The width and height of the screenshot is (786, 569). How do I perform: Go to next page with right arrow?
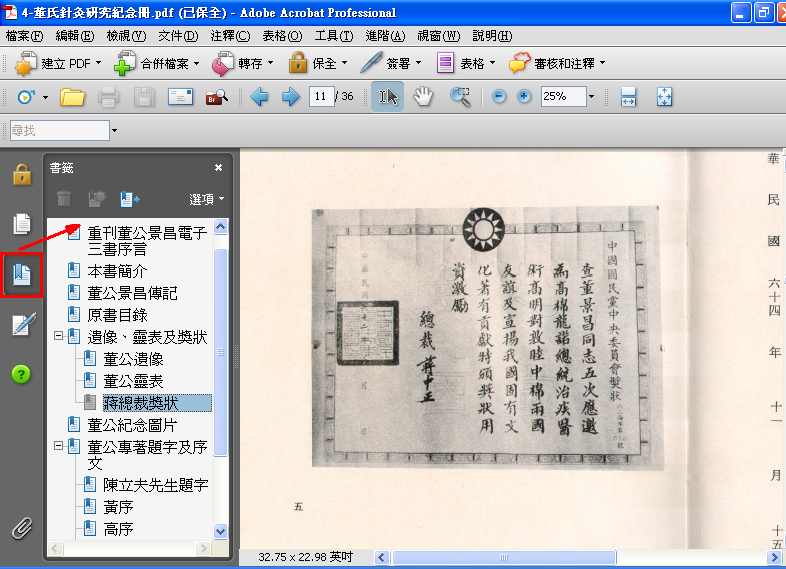(291, 96)
